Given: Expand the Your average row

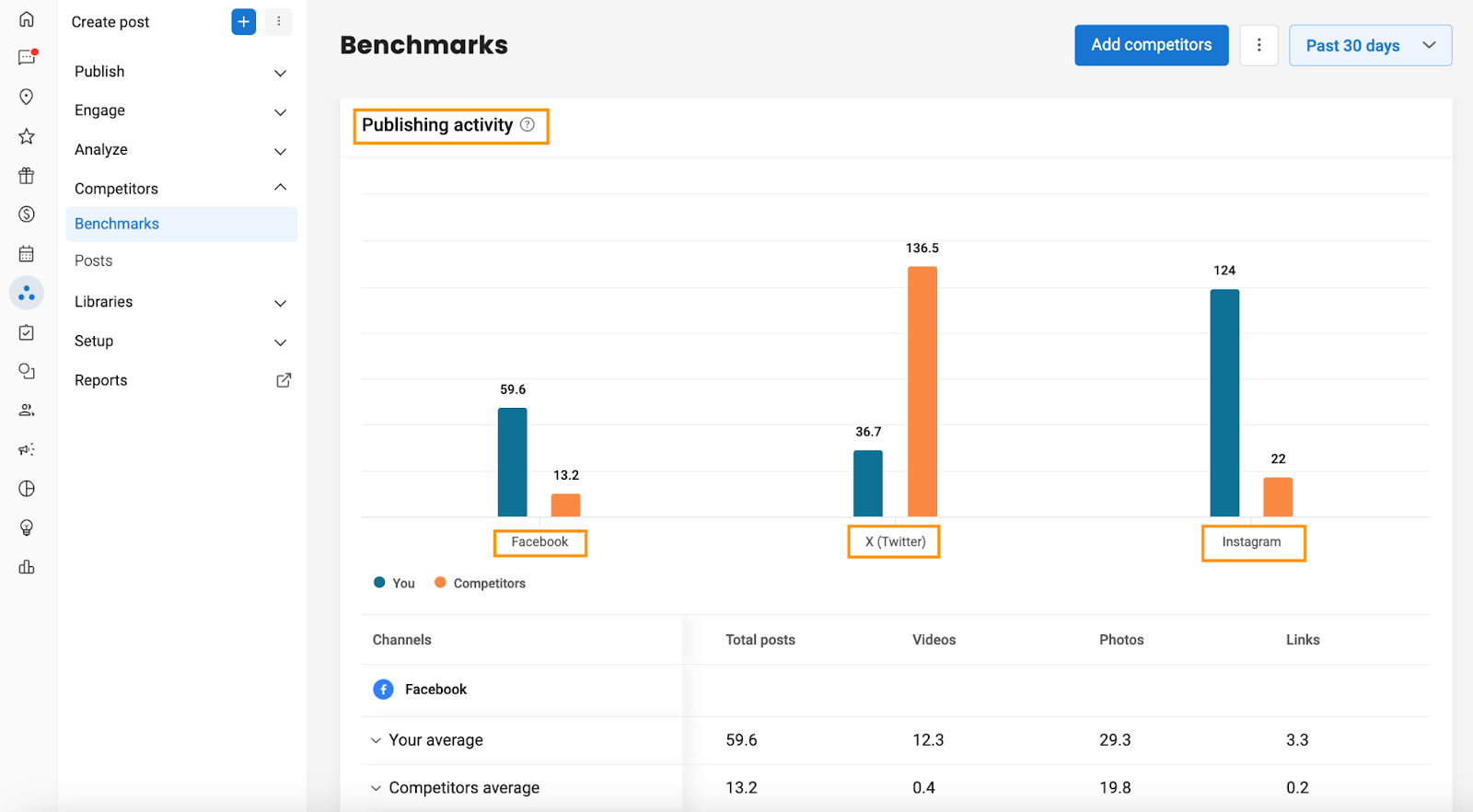Looking at the screenshot, I should [x=376, y=740].
